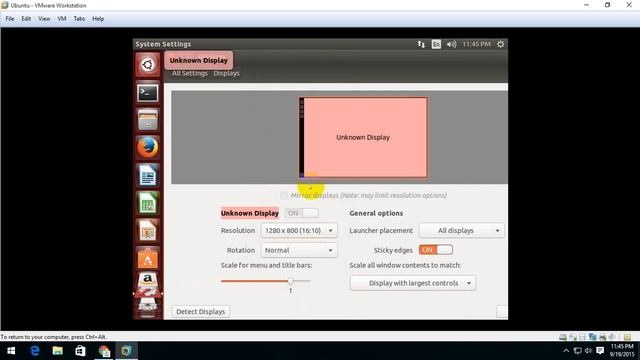Open the keyboard language indicator in Ubuntu panel
640x360 pixels.
tap(436, 44)
